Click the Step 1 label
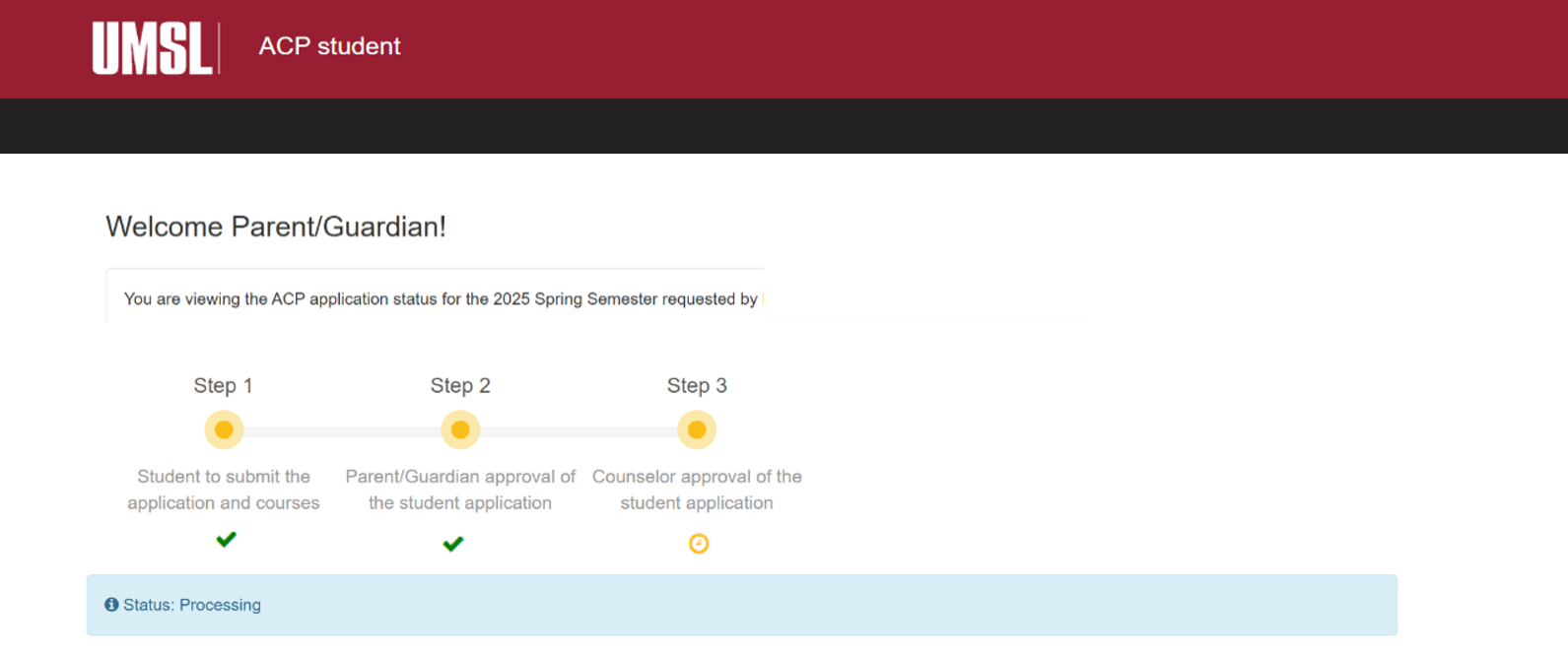The height and width of the screenshot is (657, 1568). coord(223,385)
